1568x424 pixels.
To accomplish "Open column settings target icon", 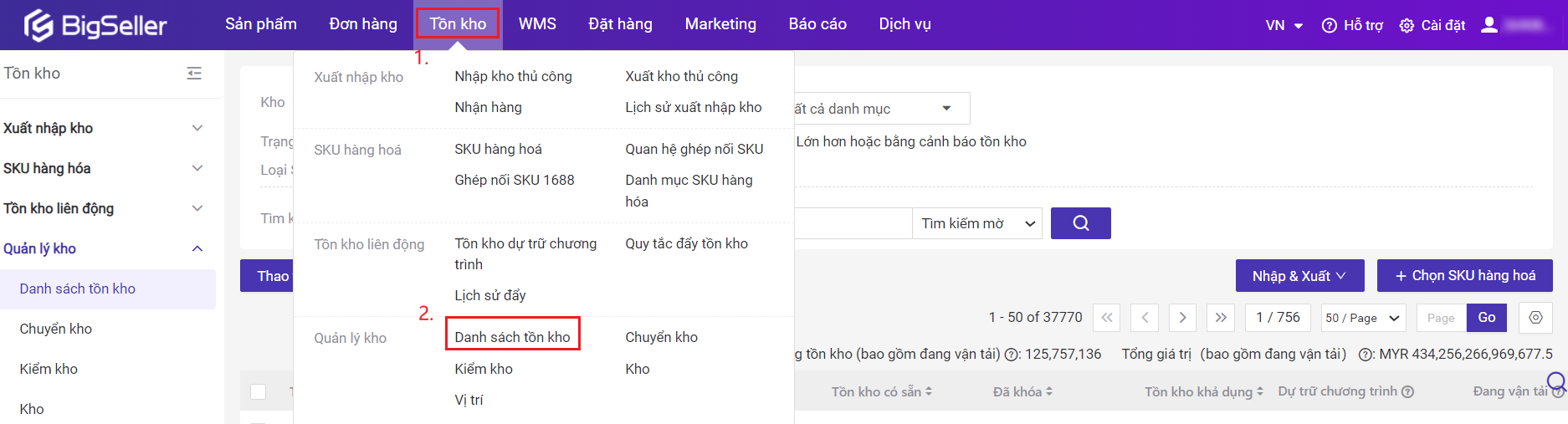I will point(1535,318).
